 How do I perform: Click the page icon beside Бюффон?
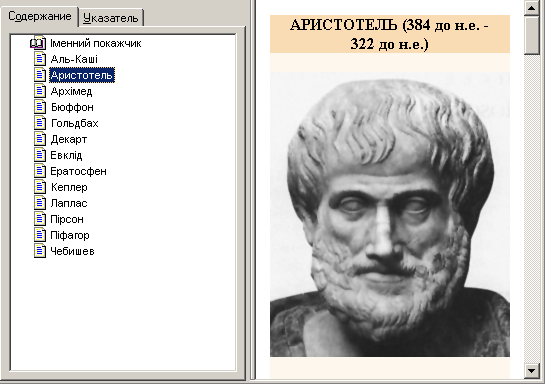40,107
